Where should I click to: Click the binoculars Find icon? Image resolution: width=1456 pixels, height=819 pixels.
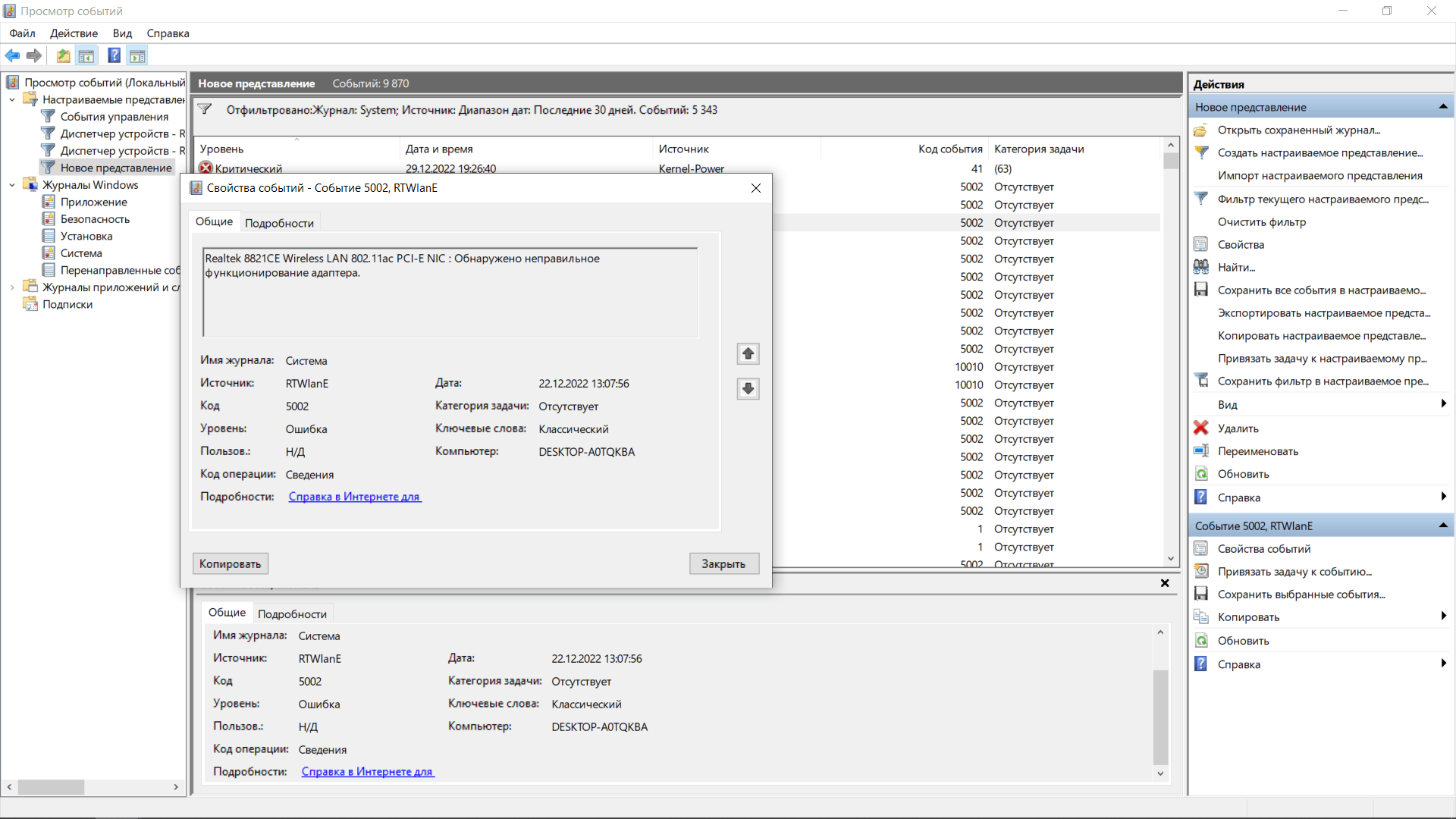[x=1201, y=267]
